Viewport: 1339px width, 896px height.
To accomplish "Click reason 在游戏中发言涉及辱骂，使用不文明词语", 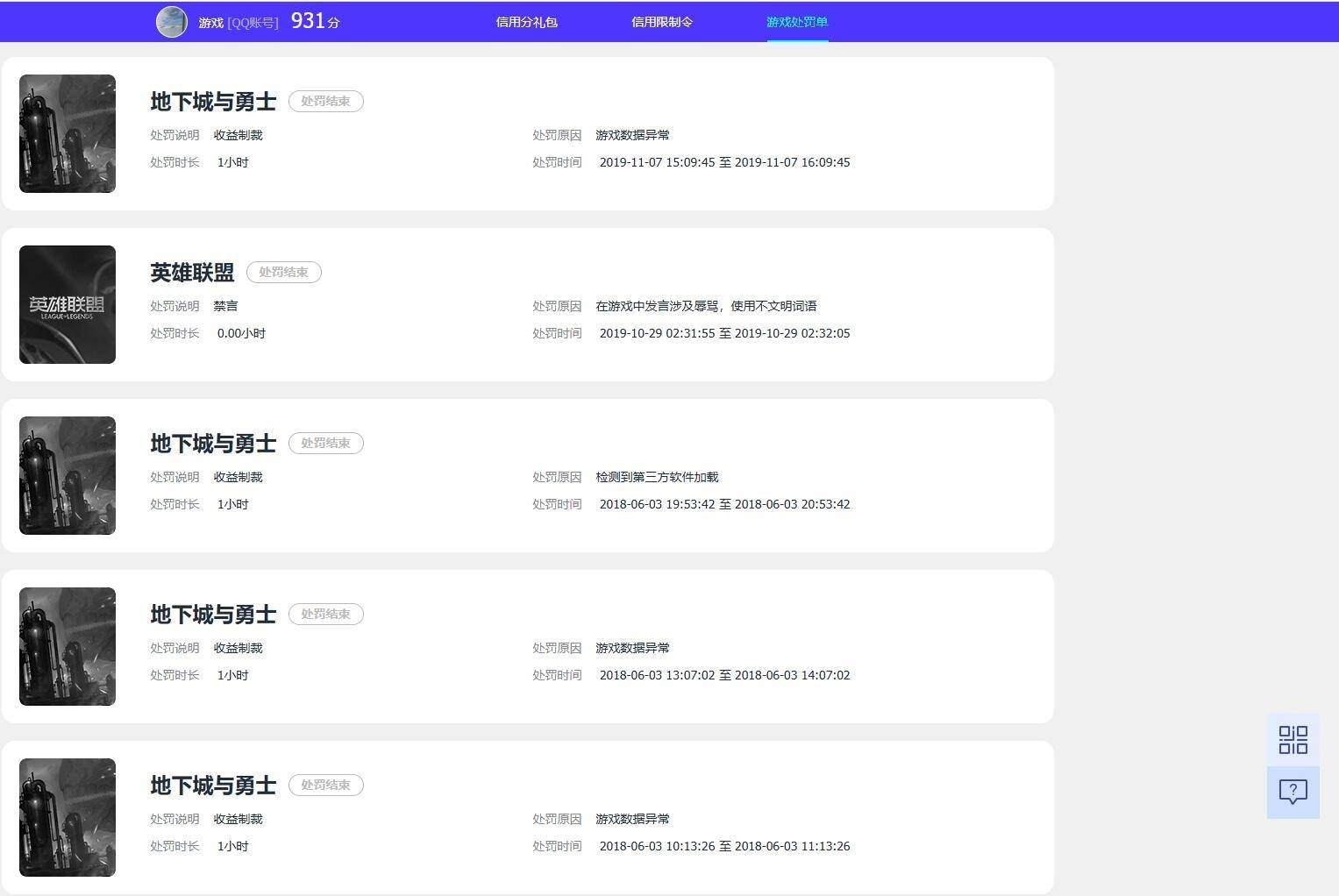I will (x=706, y=306).
